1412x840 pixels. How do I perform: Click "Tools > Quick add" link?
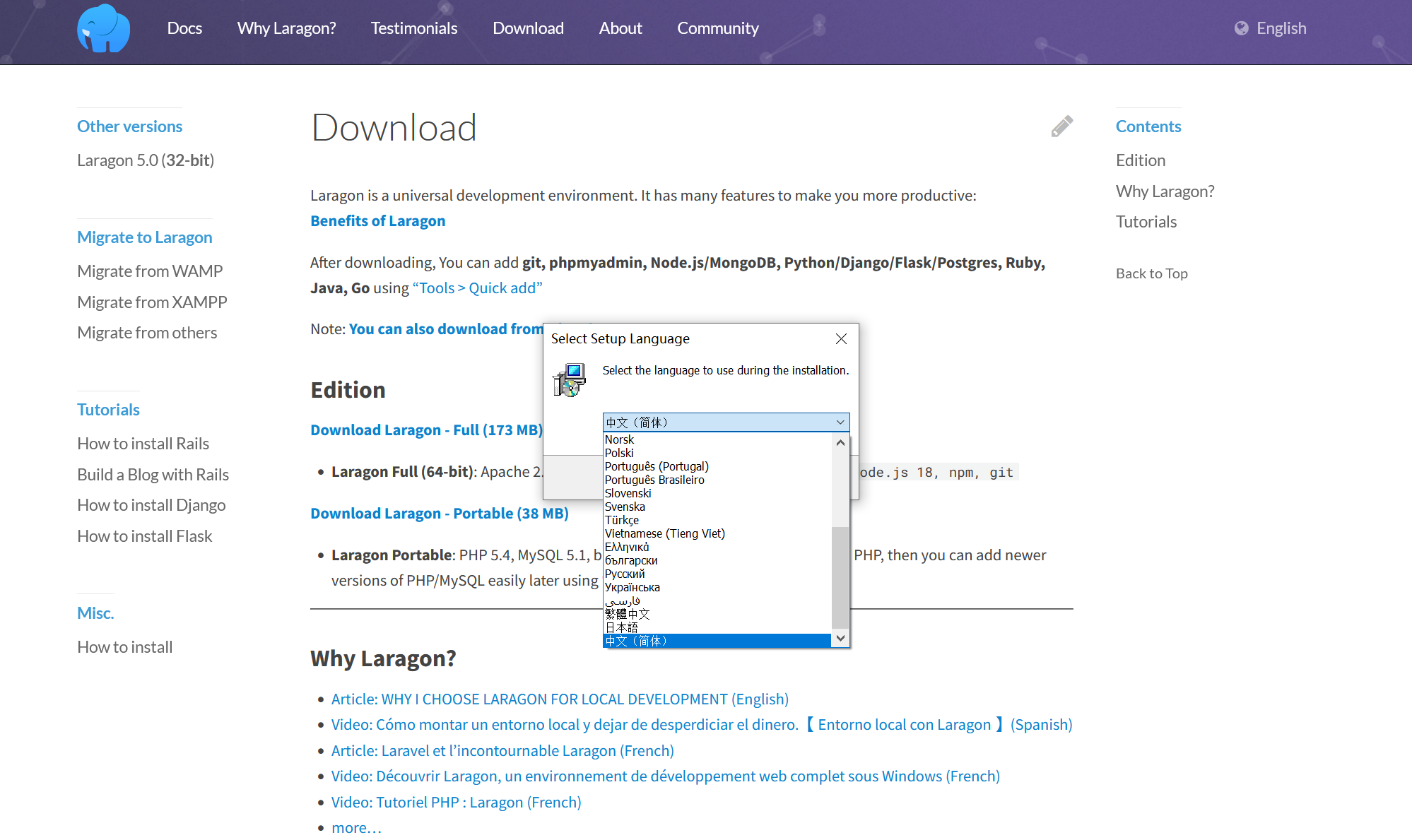click(477, 288)
